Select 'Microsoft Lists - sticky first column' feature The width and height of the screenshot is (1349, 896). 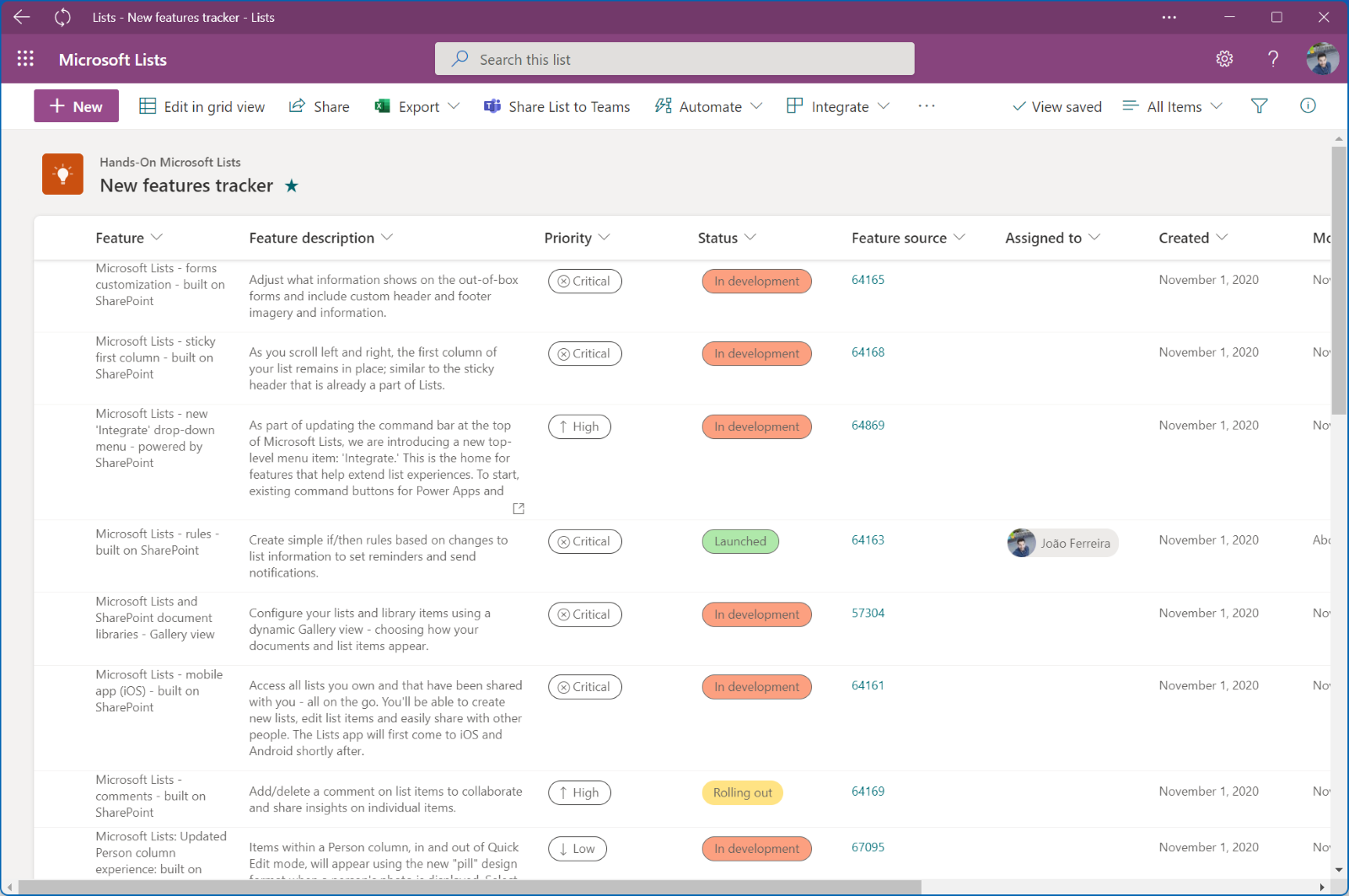[155, 357]
